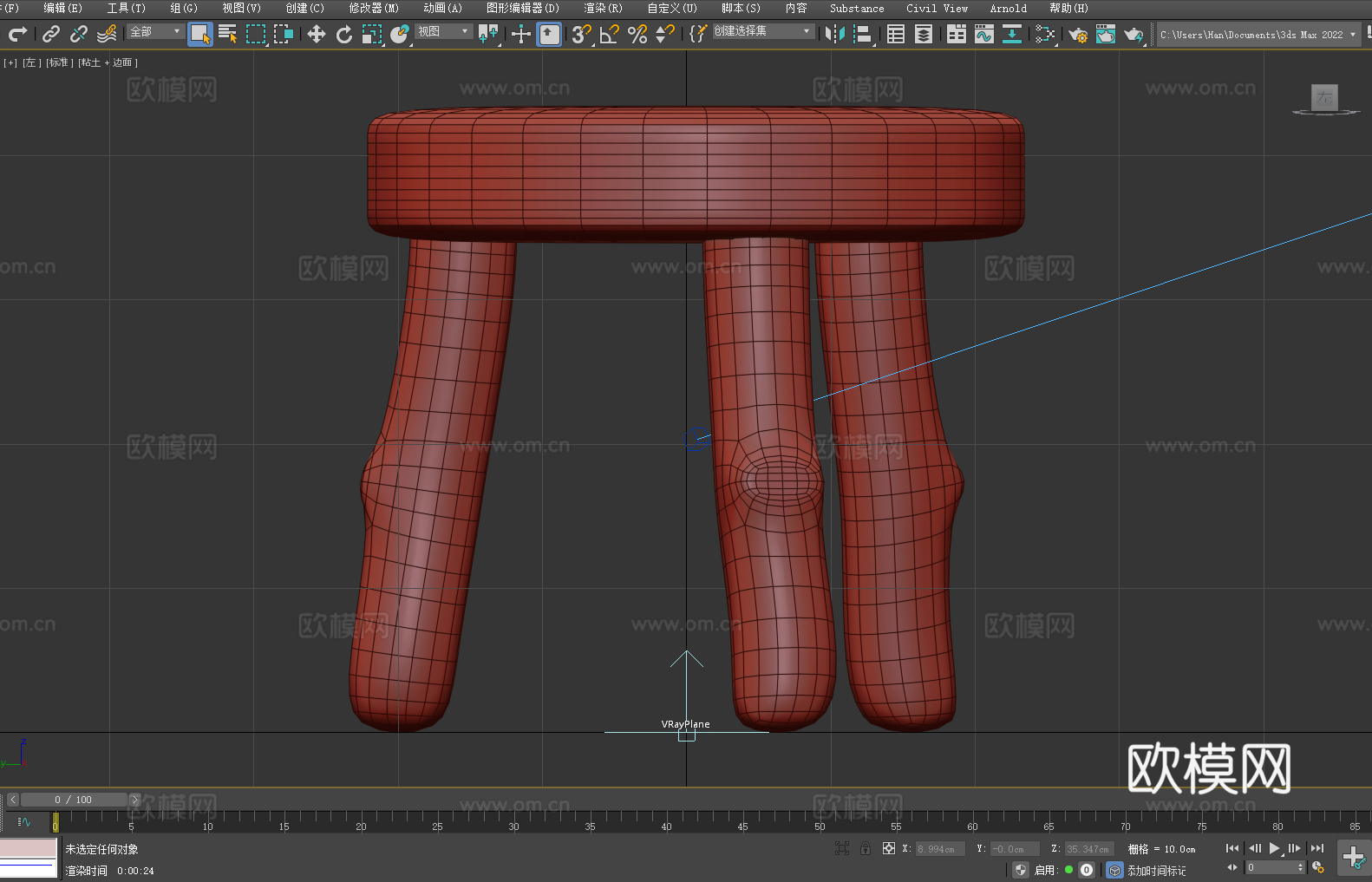Open the 工具(T) menu

[x=127, y=8]
